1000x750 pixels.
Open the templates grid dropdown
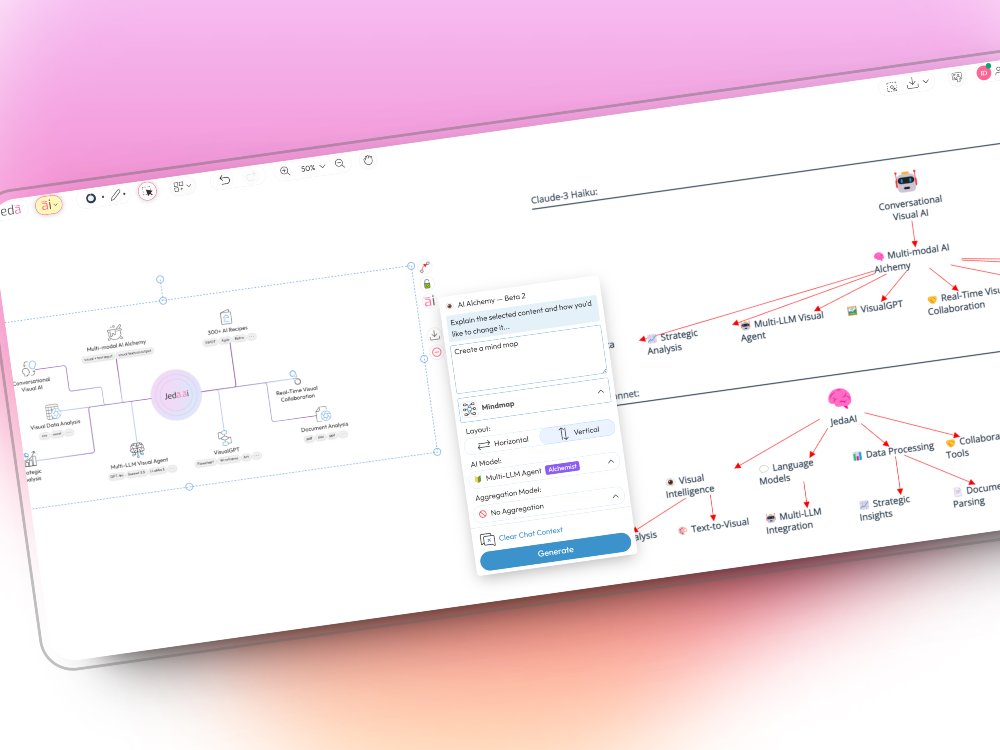(182, 186)
